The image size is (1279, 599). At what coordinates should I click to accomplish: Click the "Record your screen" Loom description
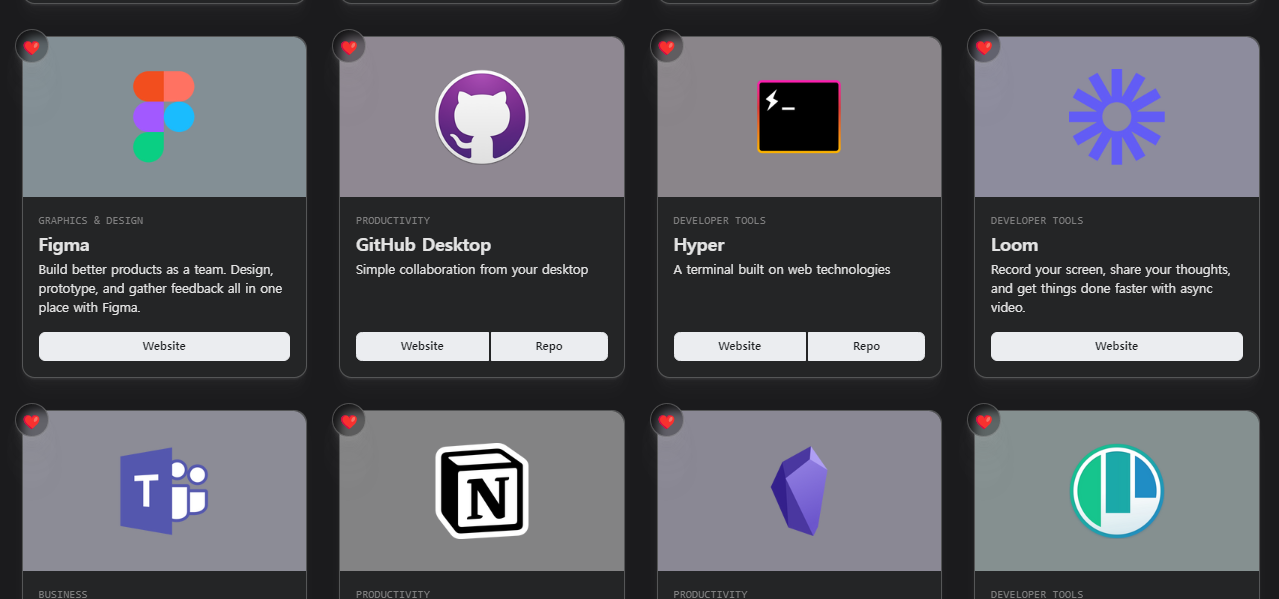[1111, 288]
